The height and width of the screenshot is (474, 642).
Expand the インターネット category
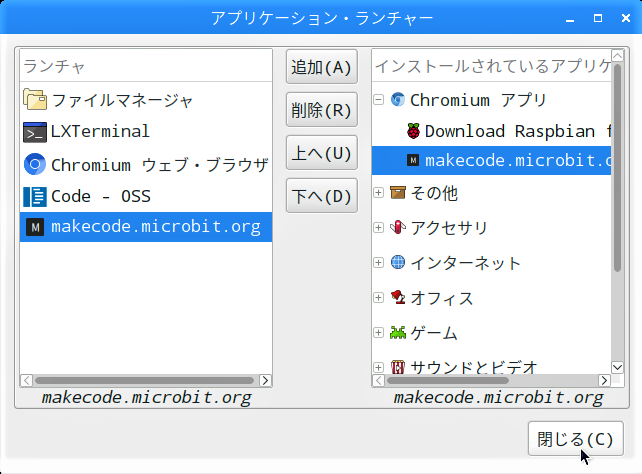379,262
